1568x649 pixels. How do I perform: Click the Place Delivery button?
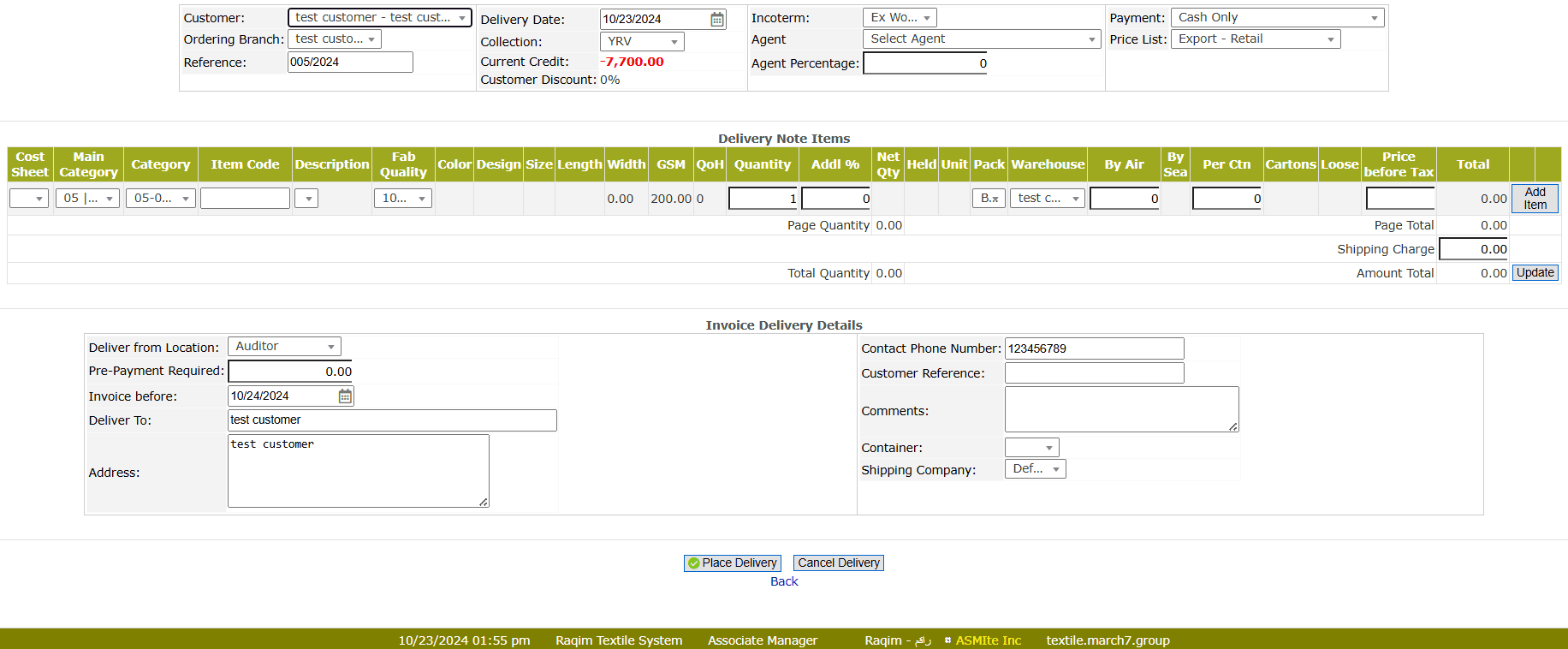733,563
